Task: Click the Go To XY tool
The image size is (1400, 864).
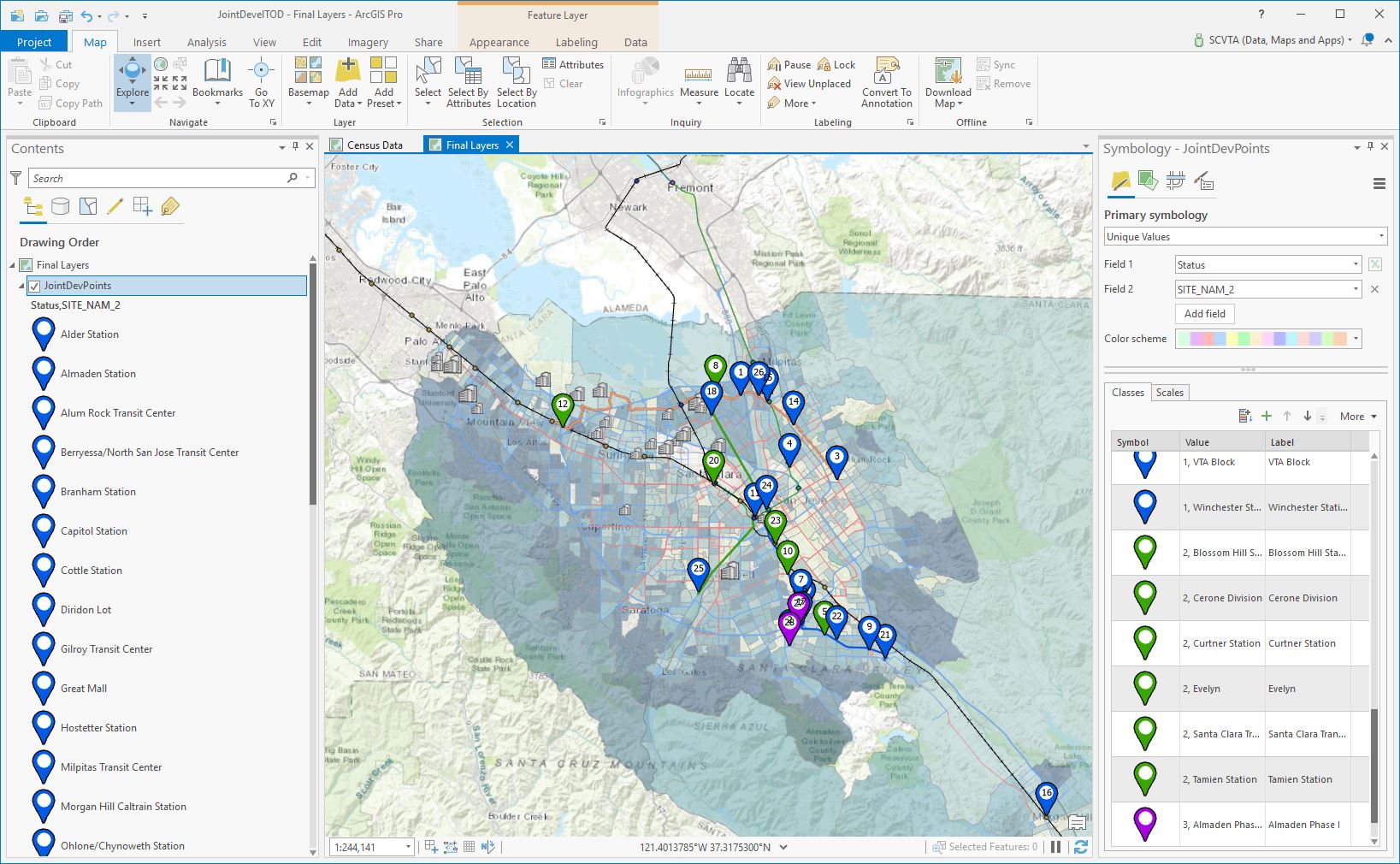Action: pos(262,83)
